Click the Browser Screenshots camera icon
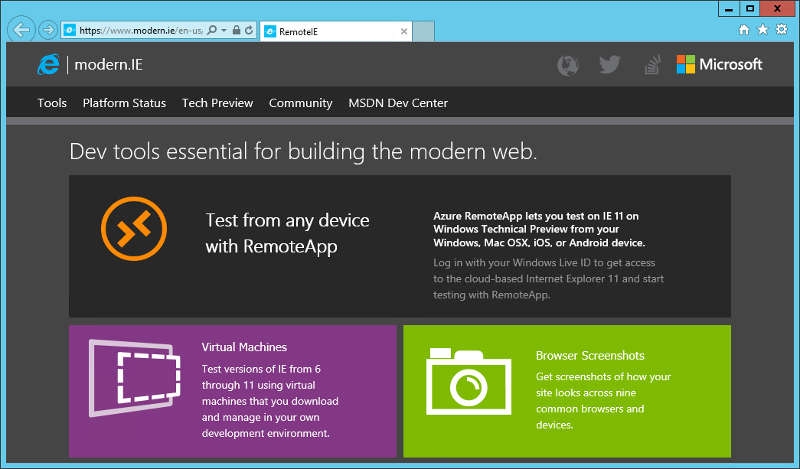Screen dimensions: 800x469 pos(468,381)
